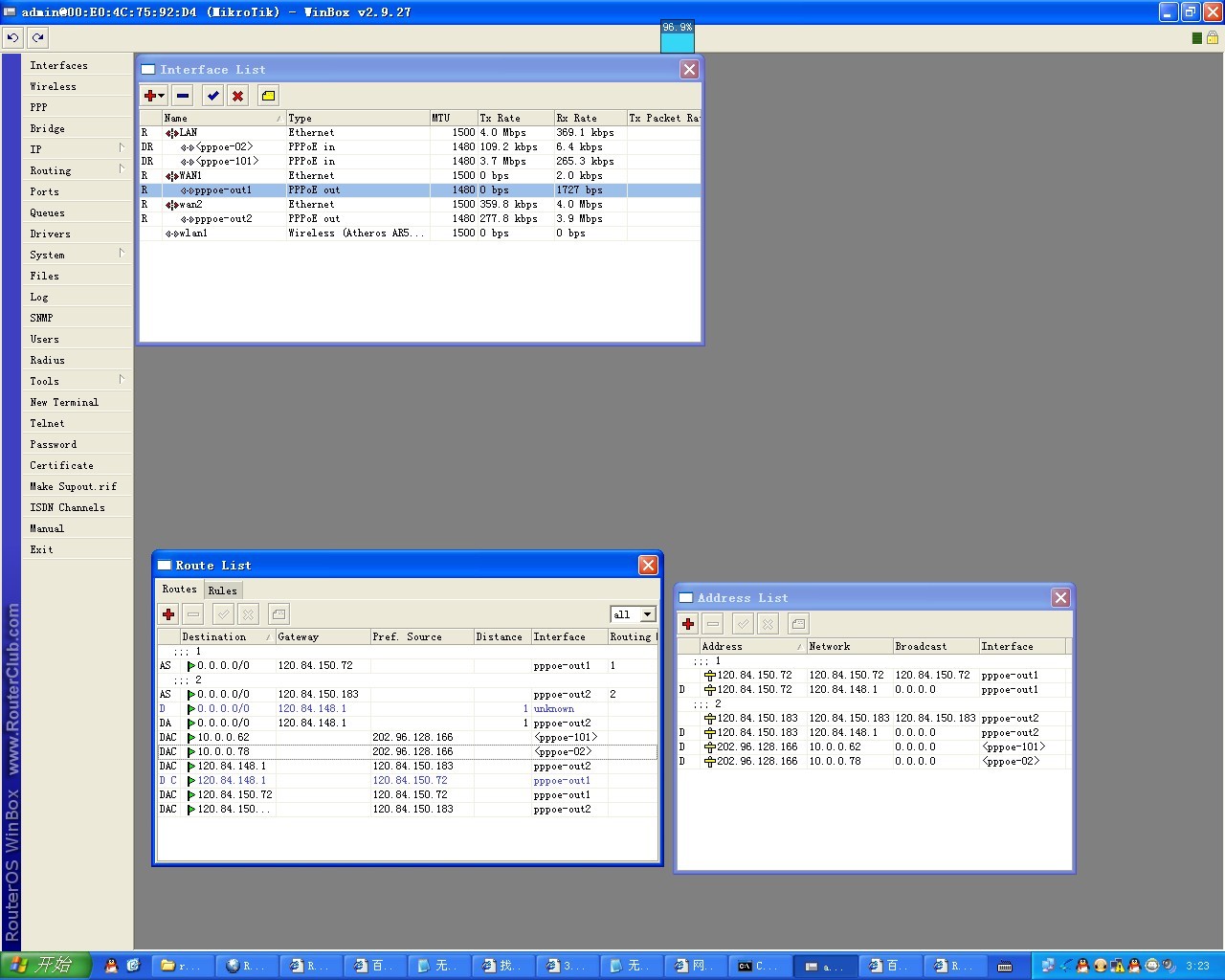This screenshot has width=1225, height=980.
Task: Open PPP from the sidebar menu
Action: pos(77,107)
